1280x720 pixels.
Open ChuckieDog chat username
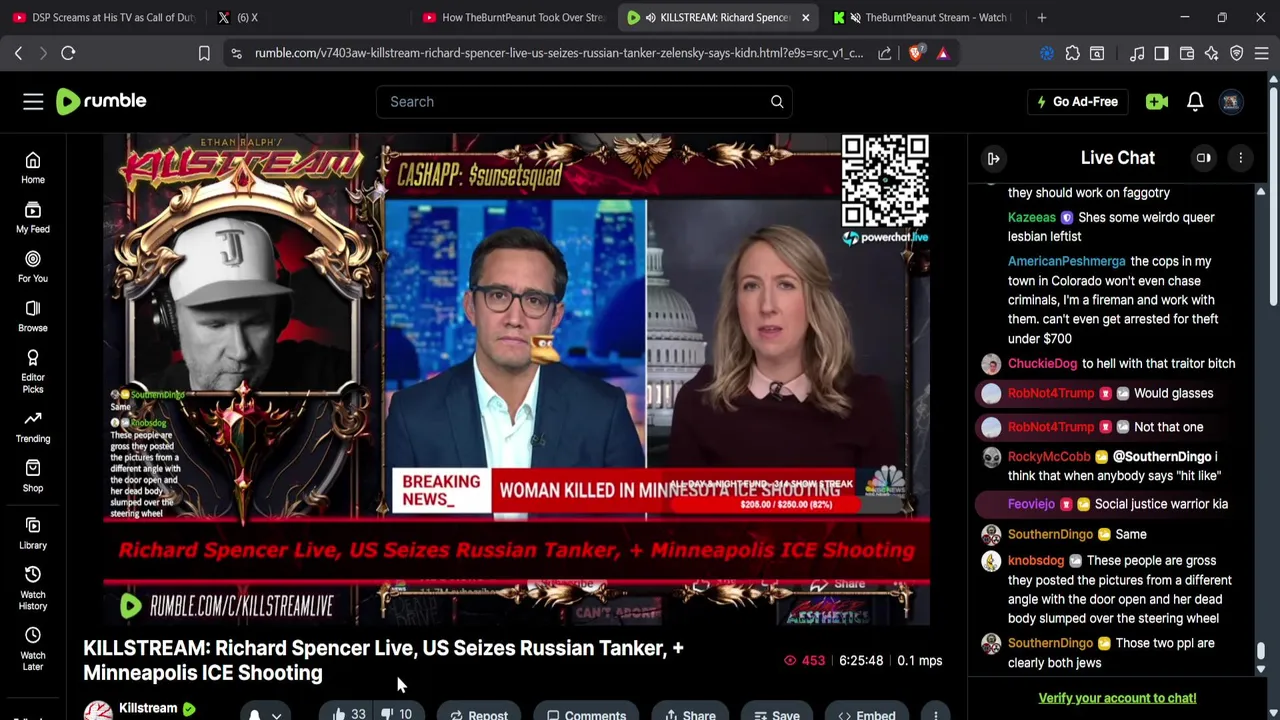(x=1042, y=364)
